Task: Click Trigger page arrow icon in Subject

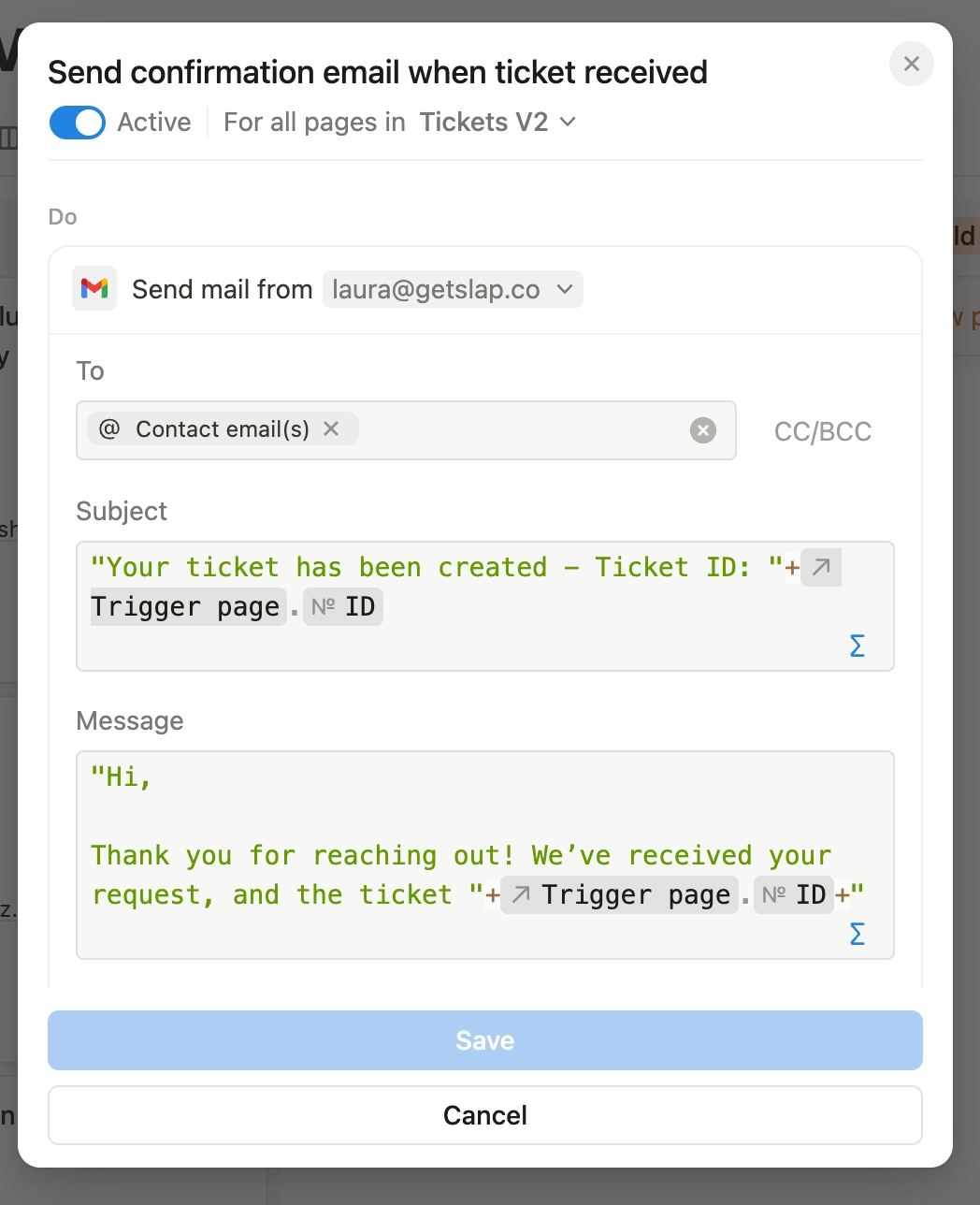Action: [821, 567]
